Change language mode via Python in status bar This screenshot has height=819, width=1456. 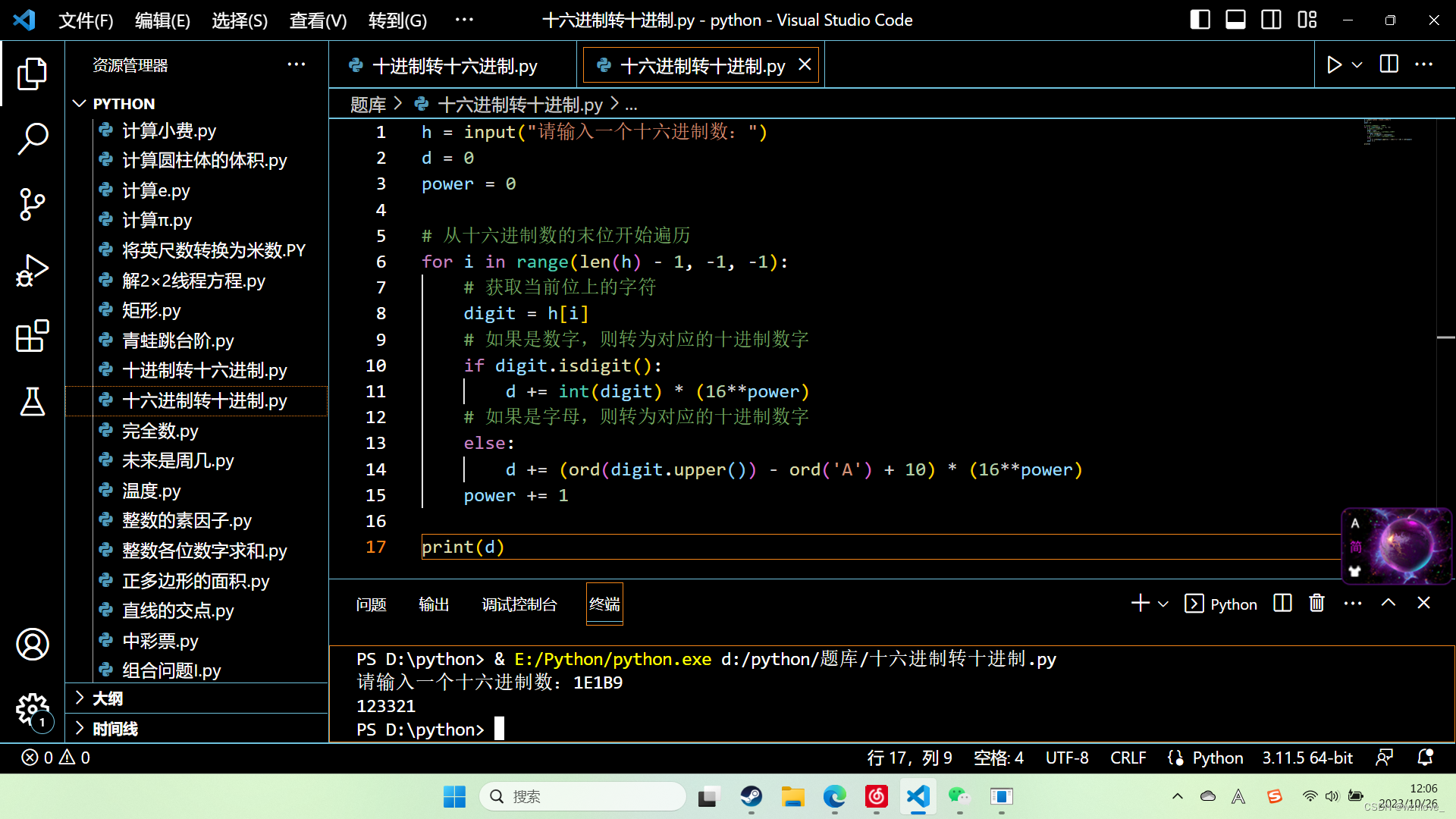tap(1217, 758)
